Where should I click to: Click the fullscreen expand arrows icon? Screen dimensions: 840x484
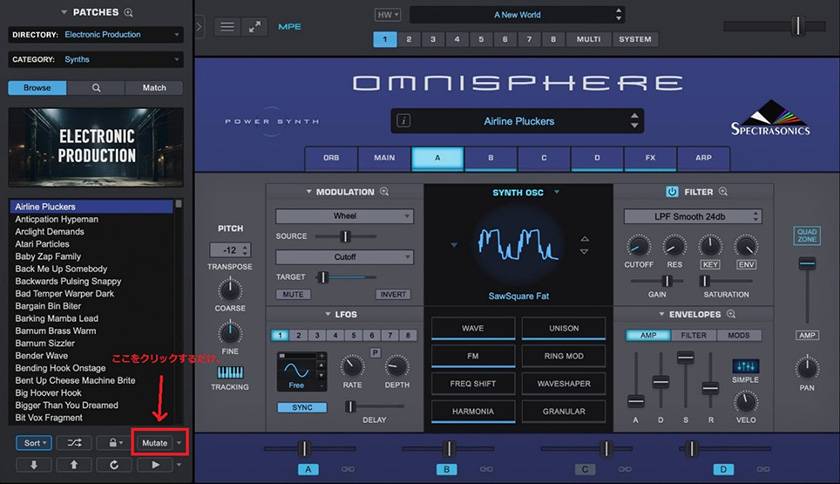pyautogui.click(x=257, y=27)
